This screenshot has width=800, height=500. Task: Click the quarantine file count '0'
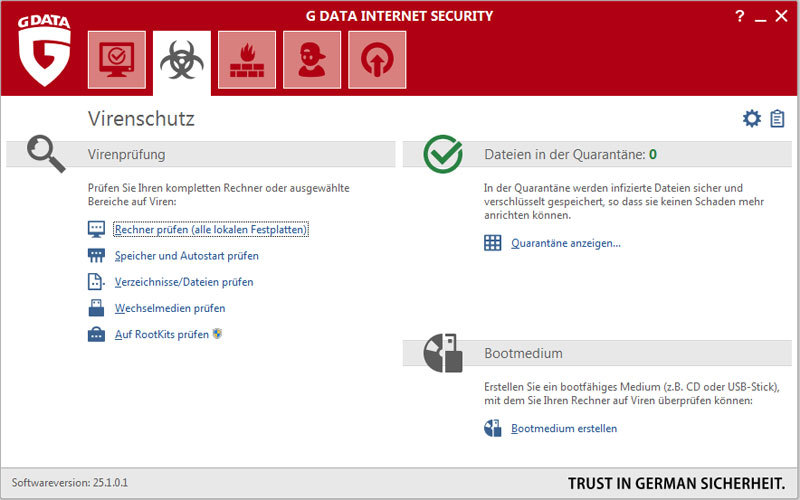(653, 154)
